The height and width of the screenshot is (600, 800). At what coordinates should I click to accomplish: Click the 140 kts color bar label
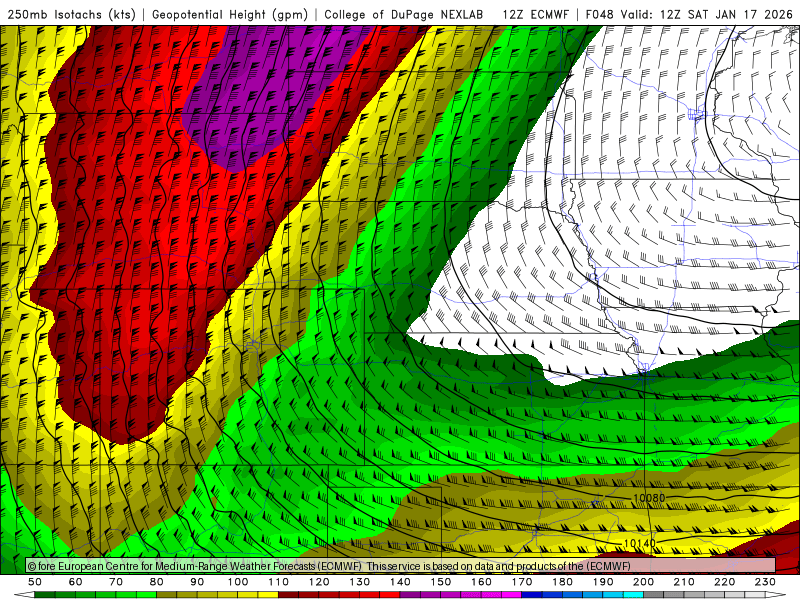[x=400, y=582]
